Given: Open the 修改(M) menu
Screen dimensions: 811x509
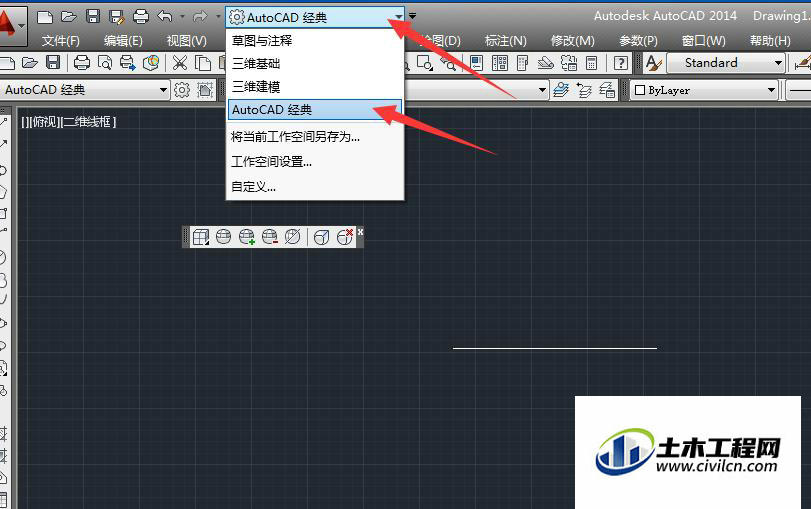Looking at the screenshot, I should (573, 40).
